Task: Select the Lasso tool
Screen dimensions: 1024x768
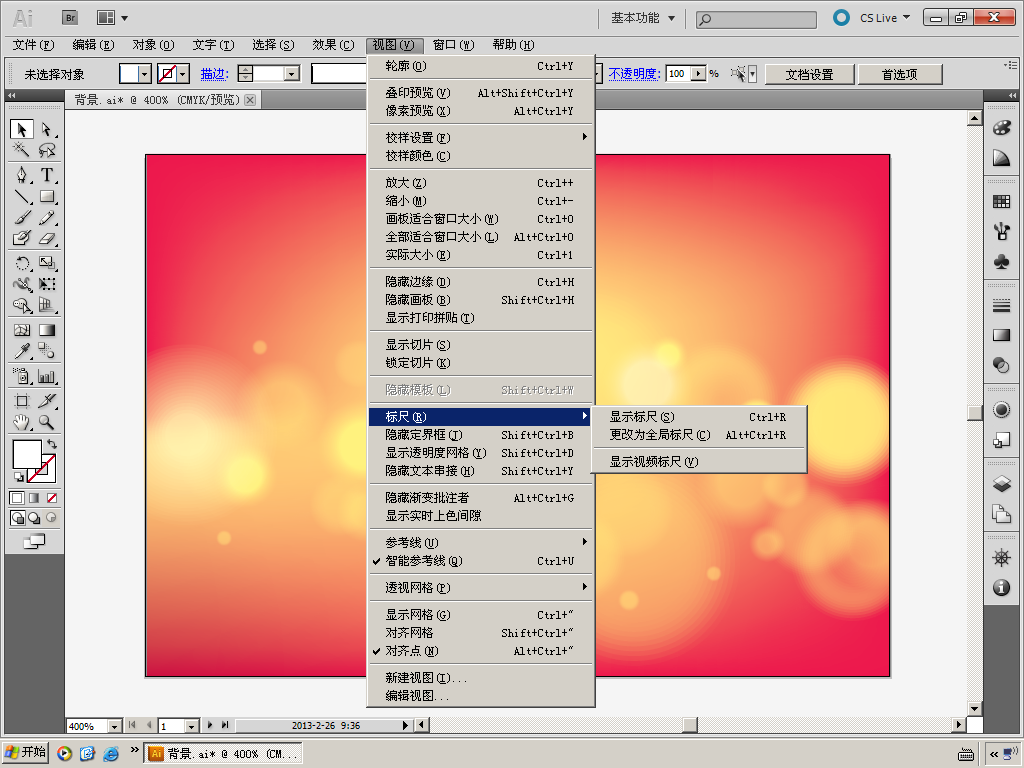Action: [x=46, y=150]
